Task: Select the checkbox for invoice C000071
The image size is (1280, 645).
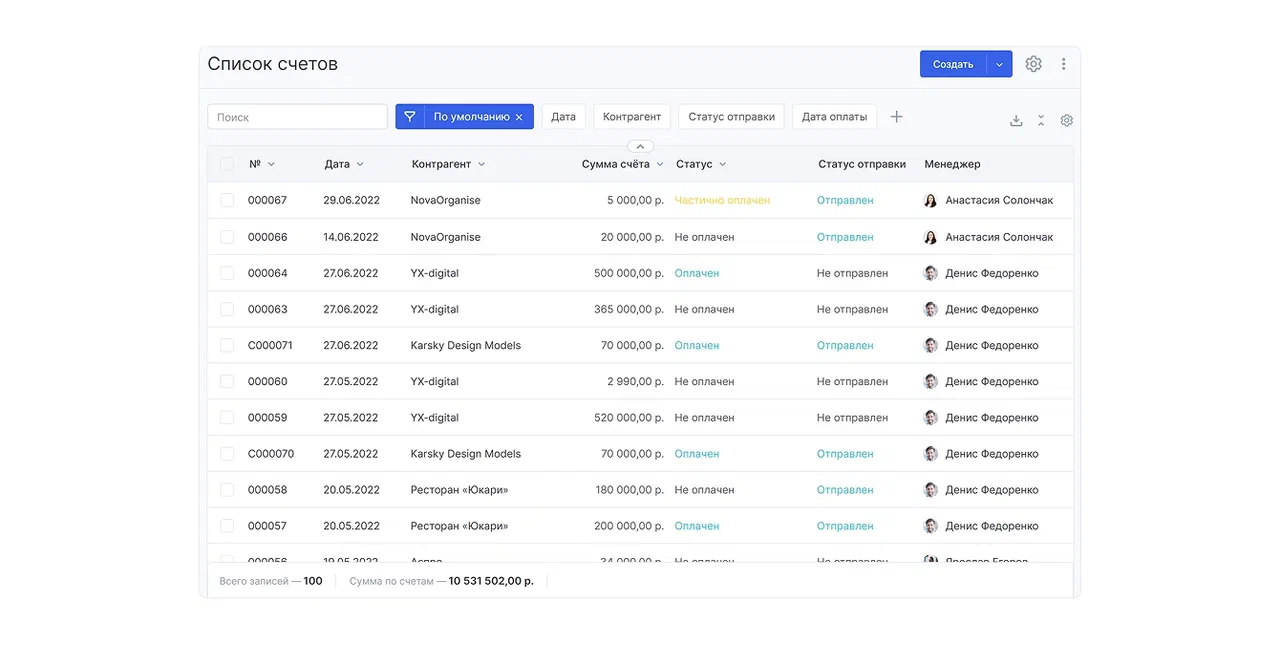Action: tap(227, 346)
